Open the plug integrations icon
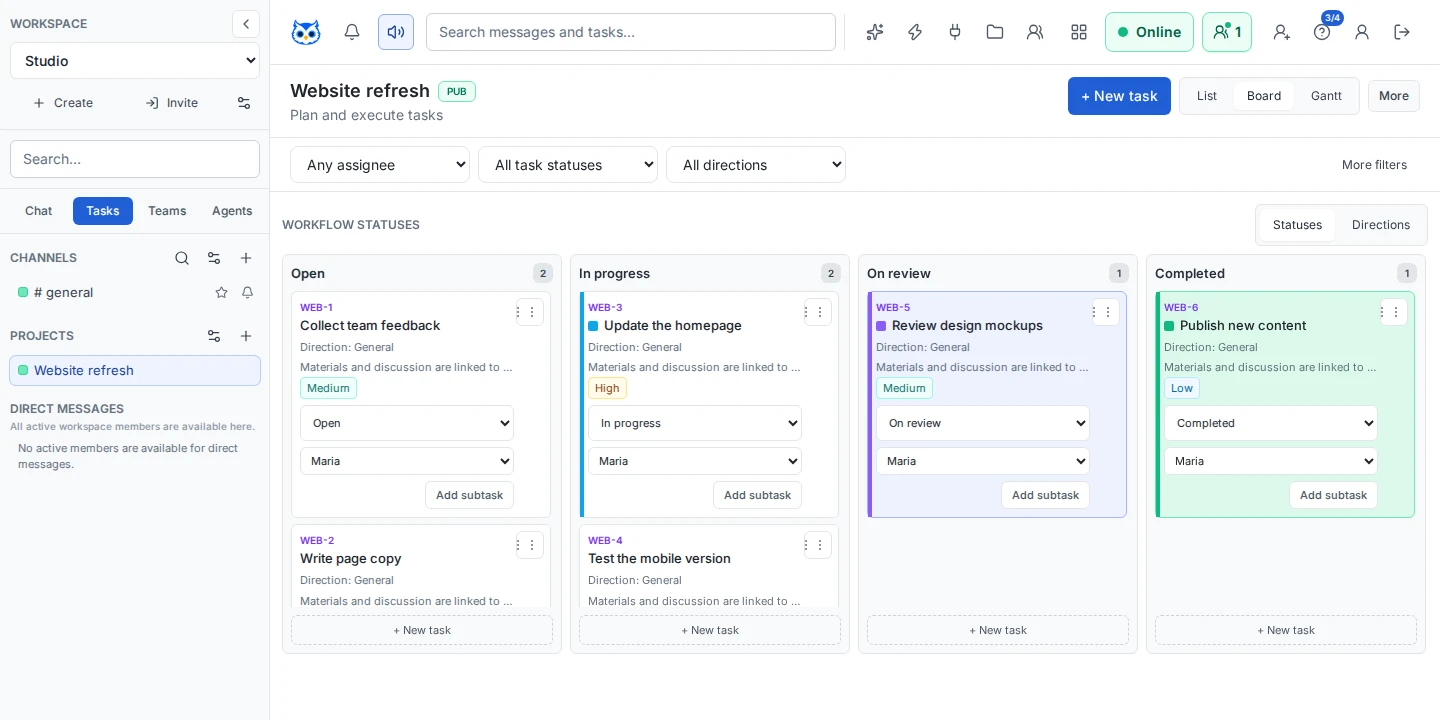Viewport: 1440px width, 720px height. pos(955,32)
